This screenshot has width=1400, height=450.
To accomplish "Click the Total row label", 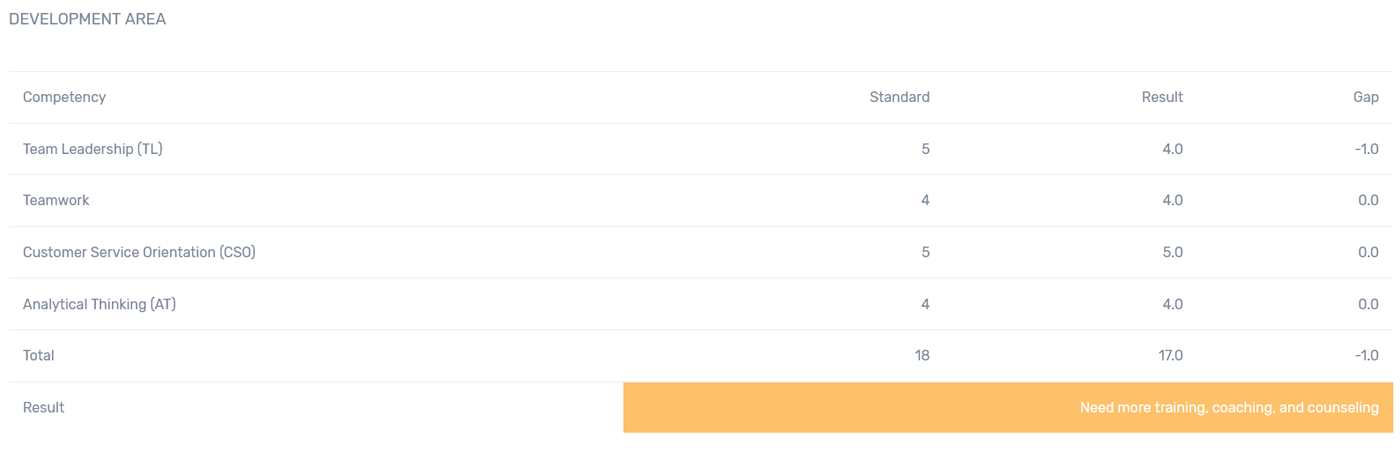I will point(39,355).
